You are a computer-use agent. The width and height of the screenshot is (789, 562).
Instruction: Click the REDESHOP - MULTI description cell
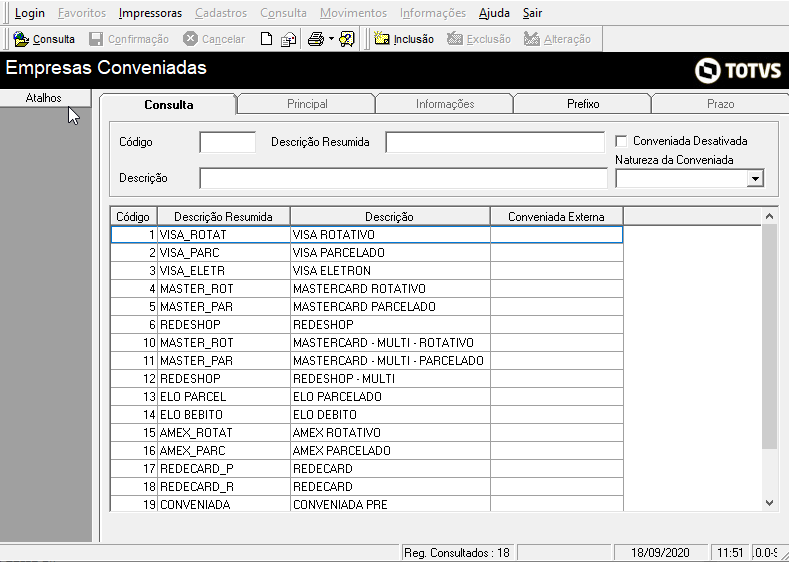pos(390,378)
